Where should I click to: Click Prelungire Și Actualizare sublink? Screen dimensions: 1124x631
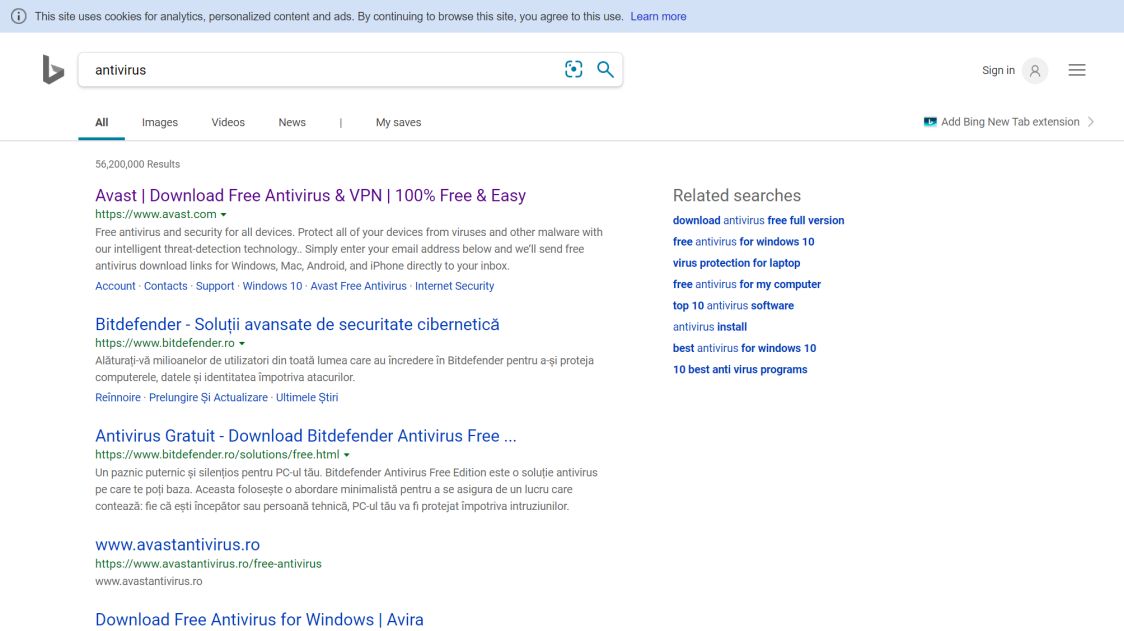208,397
